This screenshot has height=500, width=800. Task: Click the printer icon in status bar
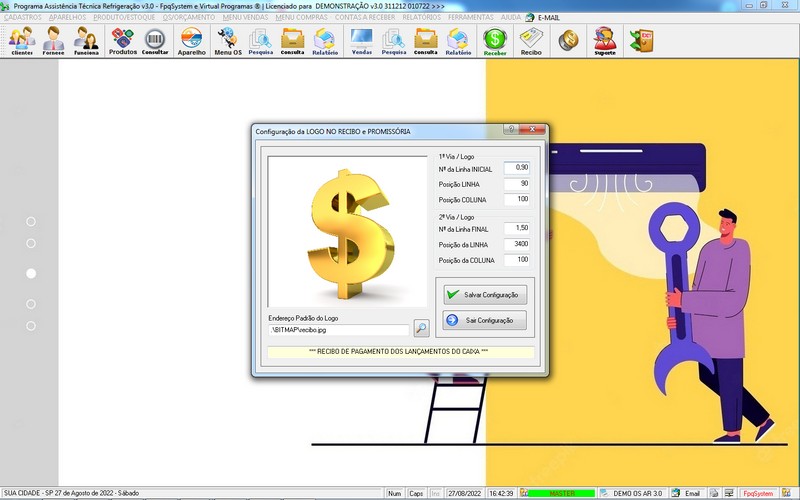click(x=714, y=493)
